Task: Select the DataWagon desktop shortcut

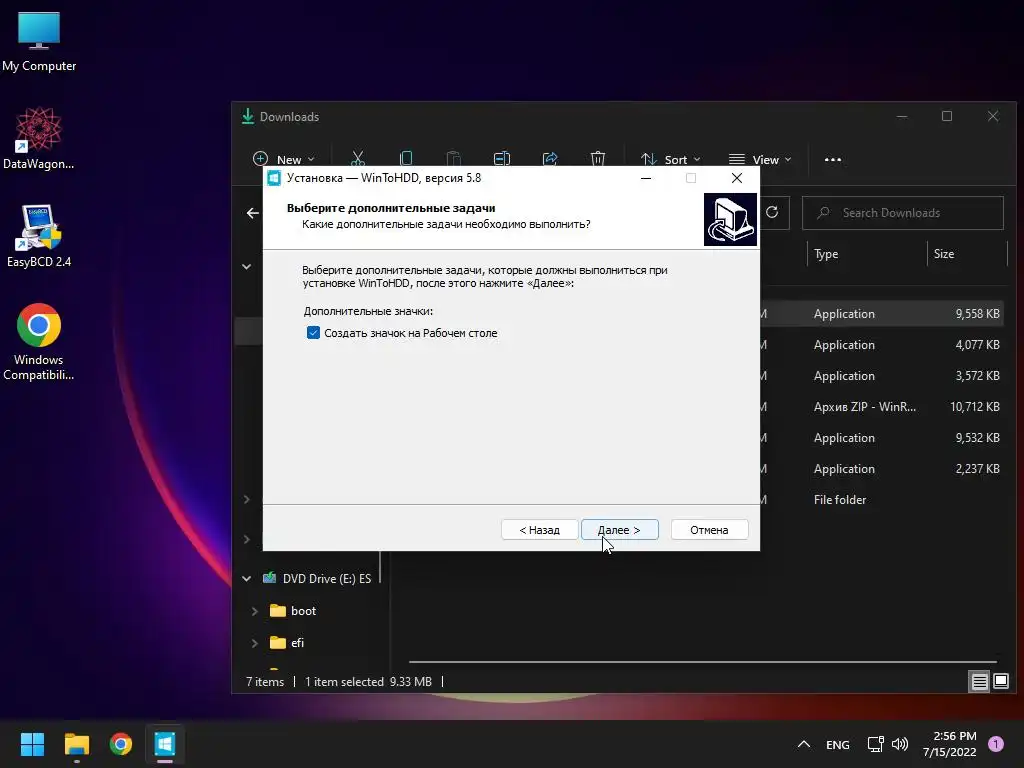Action: 39,139
